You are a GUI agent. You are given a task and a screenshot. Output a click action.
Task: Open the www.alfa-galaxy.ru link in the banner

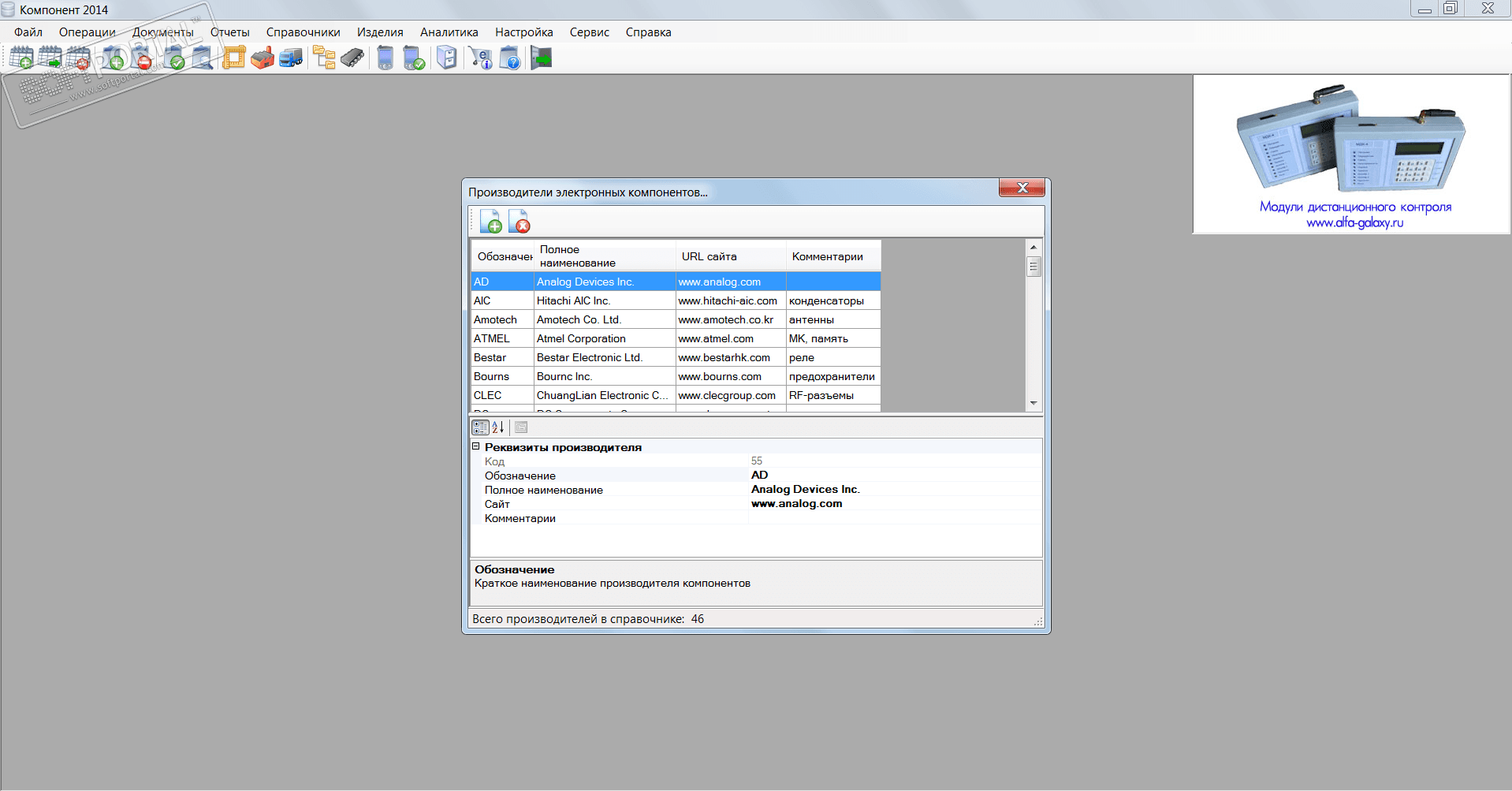coord(1355,222)
